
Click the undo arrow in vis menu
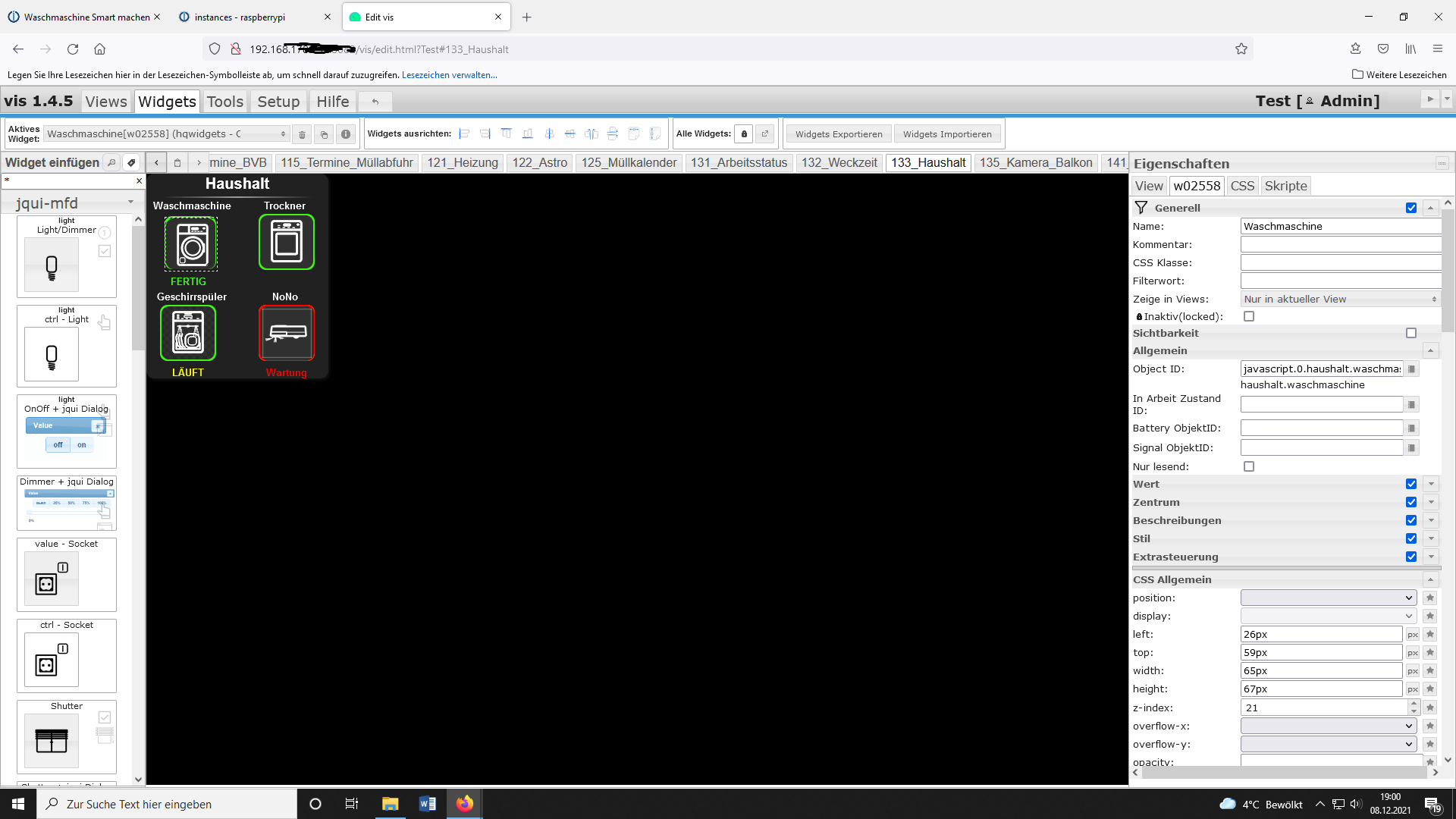click(x=375, y=102)
